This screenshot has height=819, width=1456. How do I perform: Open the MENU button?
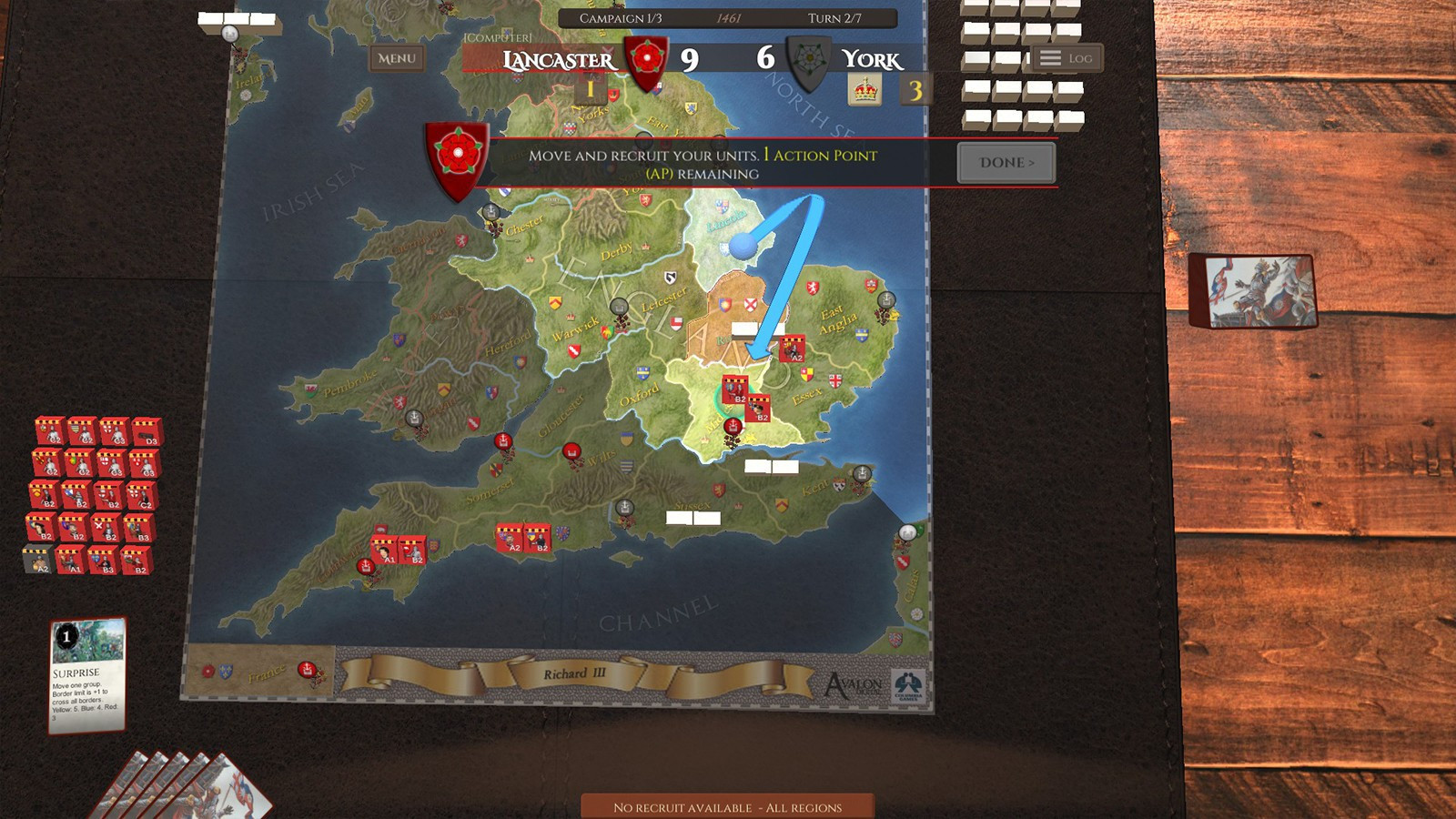396,58
